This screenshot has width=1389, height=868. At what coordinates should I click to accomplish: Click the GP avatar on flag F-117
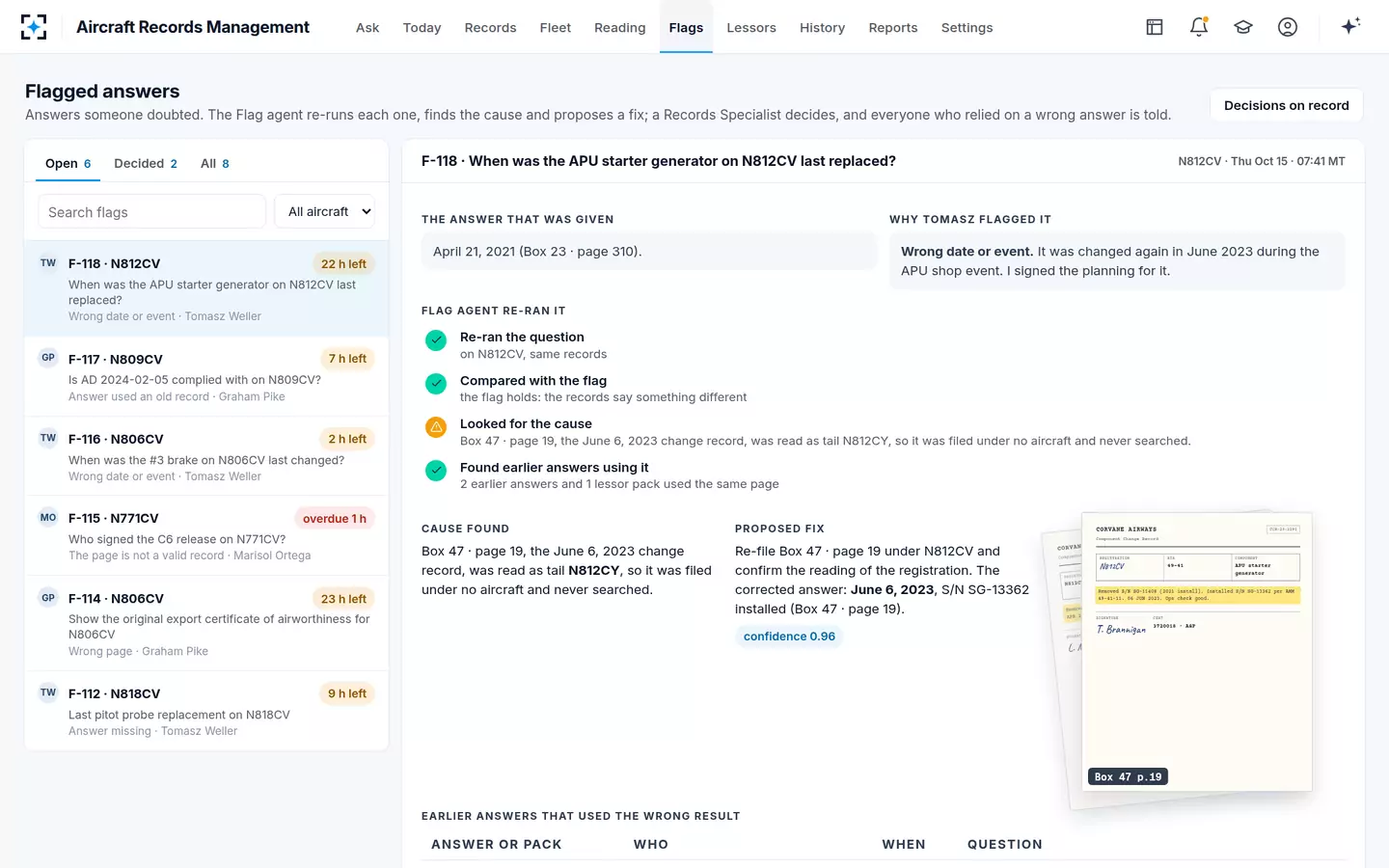pyautogui.click(x=48, y=358)
